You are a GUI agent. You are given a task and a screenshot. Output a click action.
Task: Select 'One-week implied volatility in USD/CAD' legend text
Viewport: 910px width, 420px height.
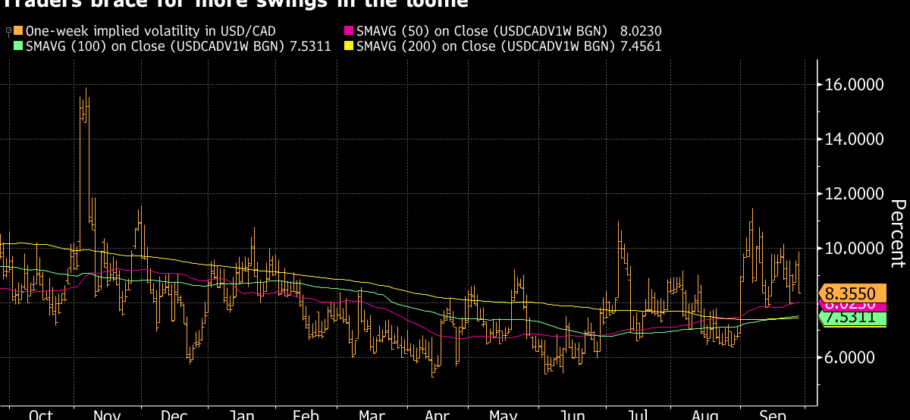(x=150, y=31)
